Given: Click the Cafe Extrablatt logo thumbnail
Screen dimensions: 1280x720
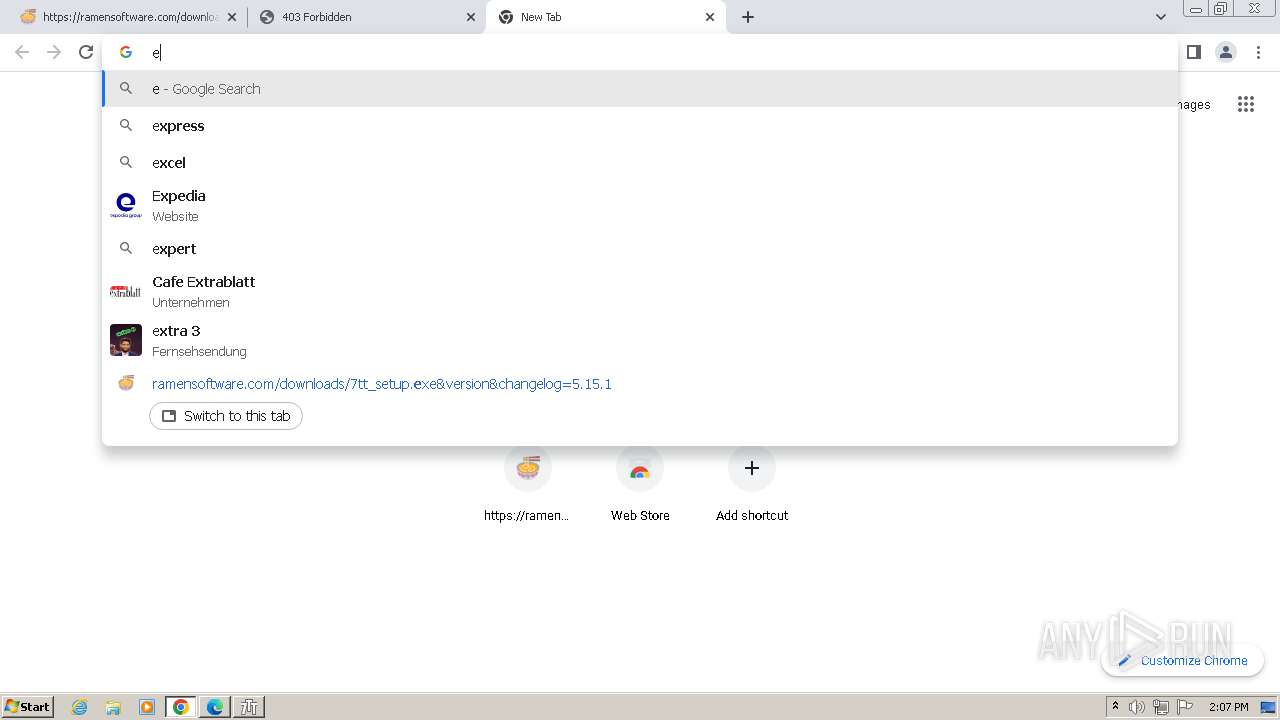Looking at the screenshot, I should [126, 292].
